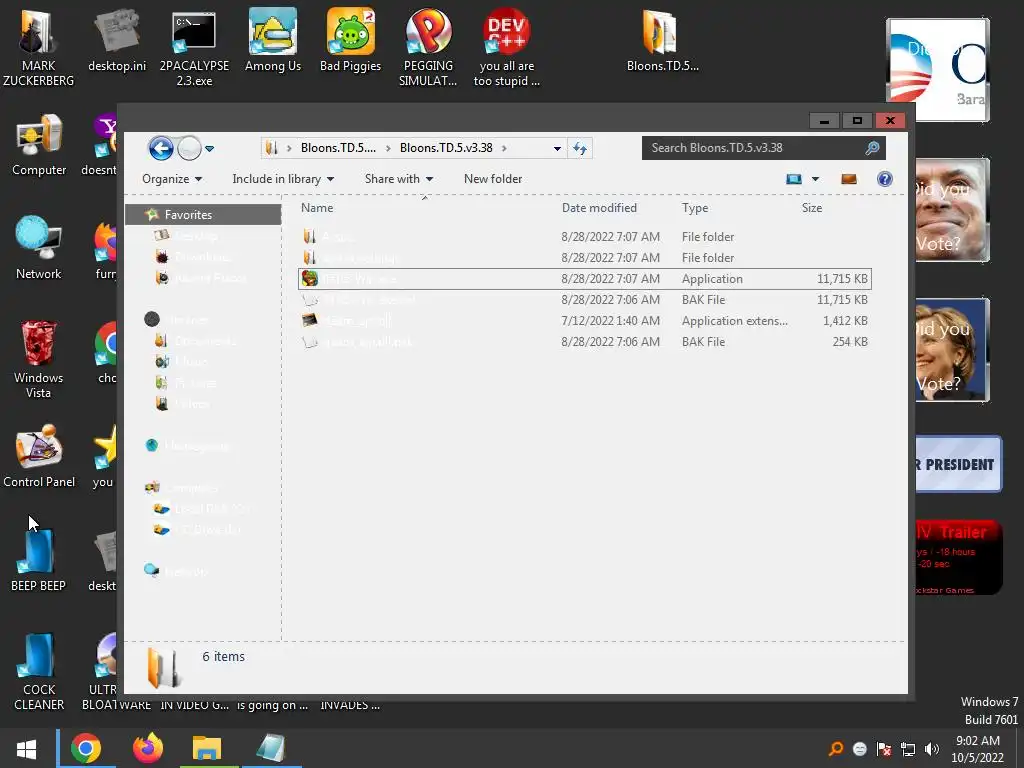This screenshot has width=1024, height=768.
Task: Open Google Chrome from the taskbar
Action: click(x=86, y=748)
